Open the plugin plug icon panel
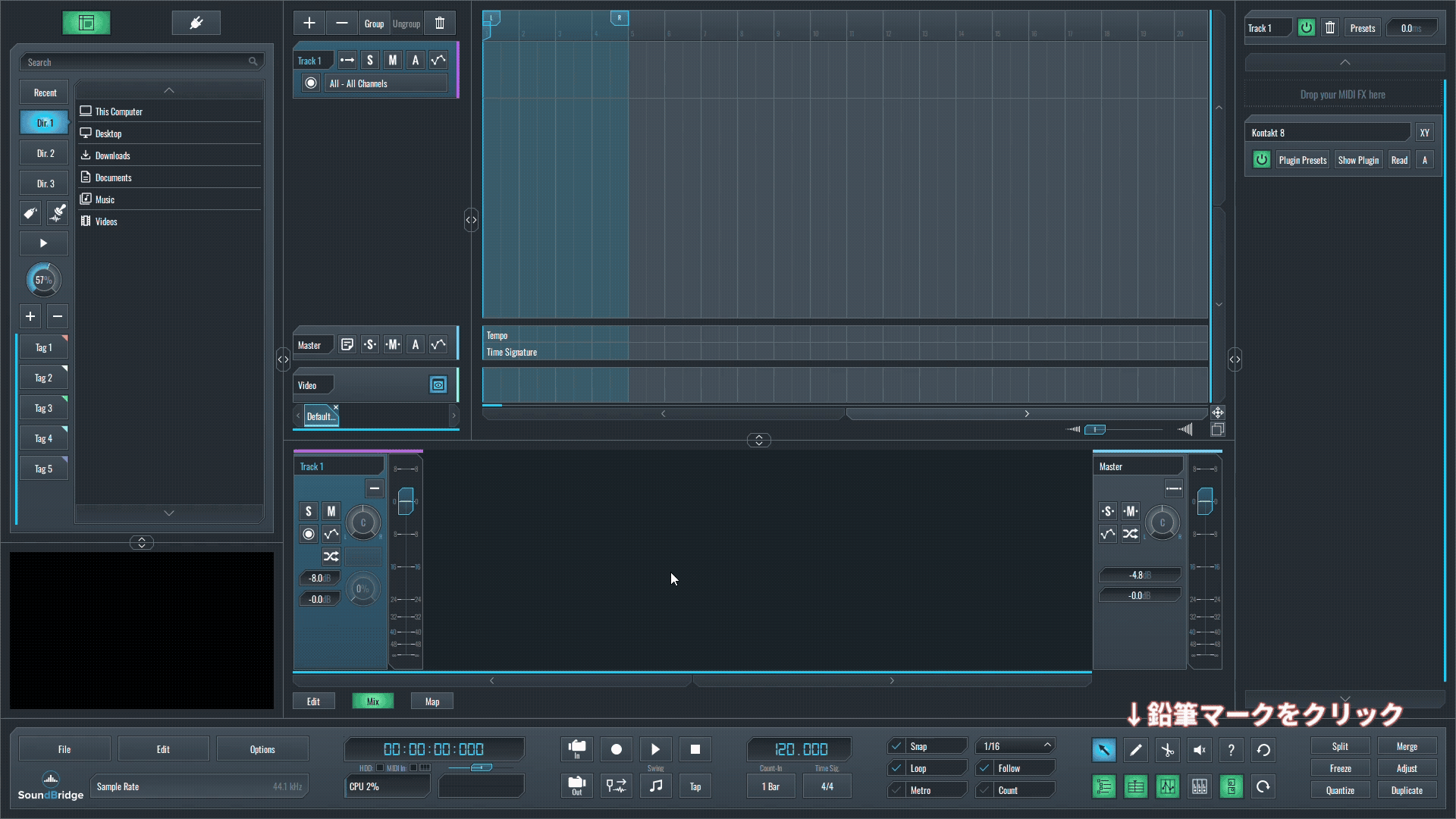 (x=196, y=23)
